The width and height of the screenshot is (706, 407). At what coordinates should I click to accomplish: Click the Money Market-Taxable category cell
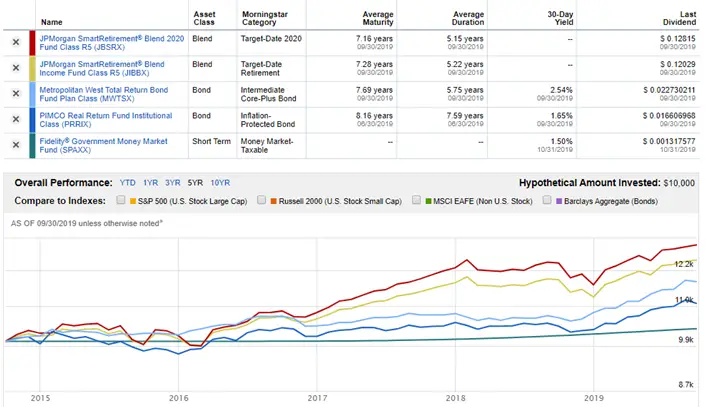point(267,145)
